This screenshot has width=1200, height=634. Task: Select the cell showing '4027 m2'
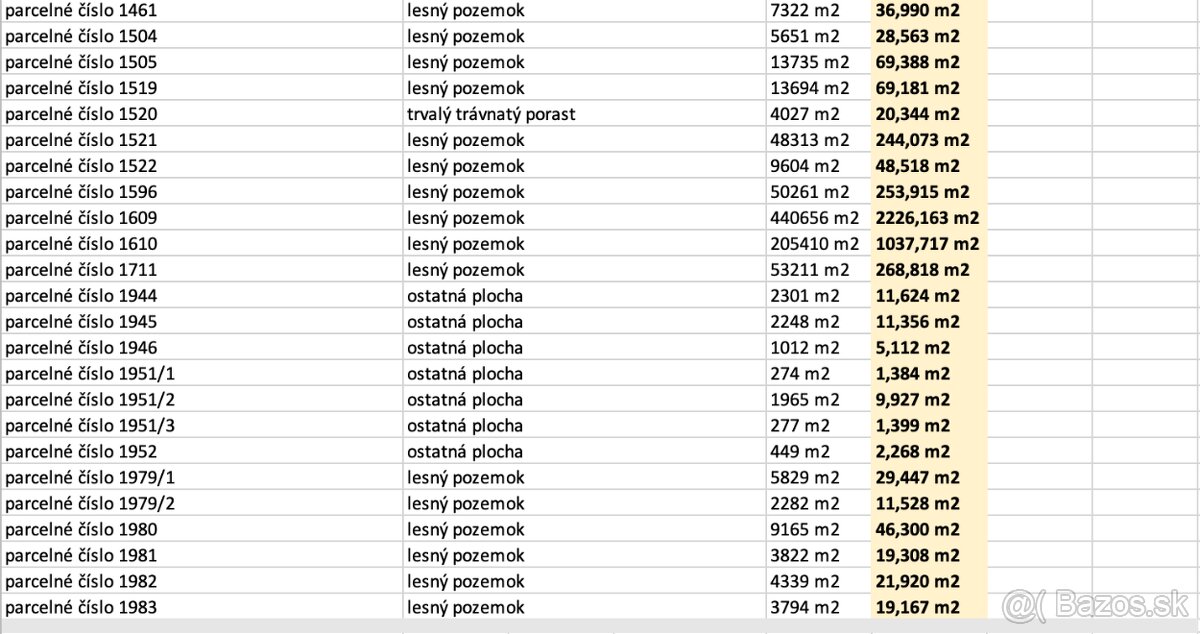[805, 114]
